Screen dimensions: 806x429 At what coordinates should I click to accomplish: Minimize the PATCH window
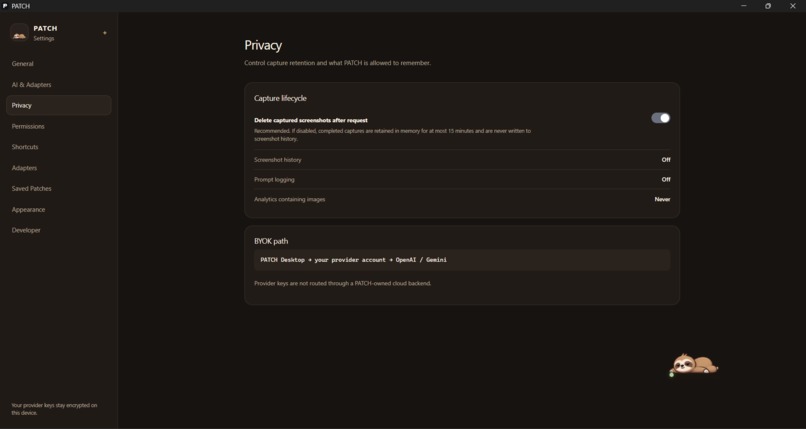point(743,6)
